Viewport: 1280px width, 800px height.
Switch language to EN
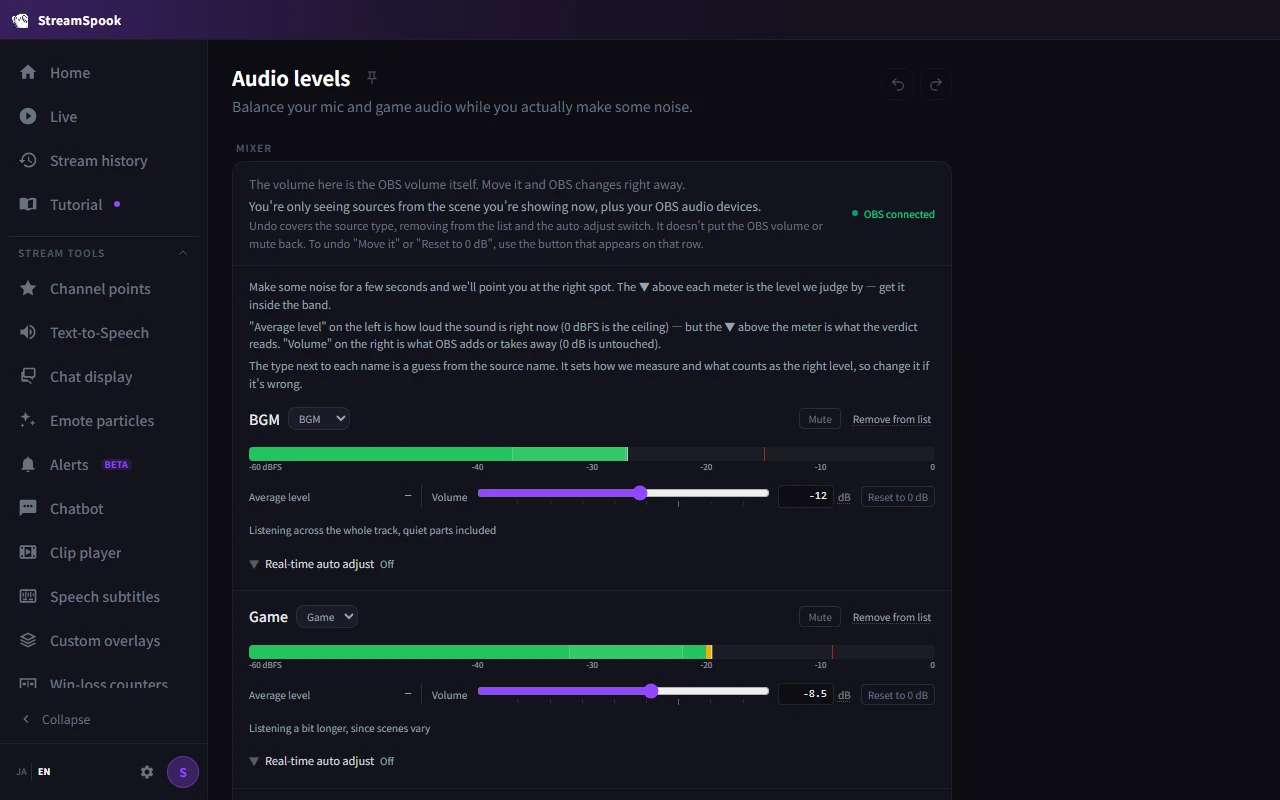(x=44, y=772)
